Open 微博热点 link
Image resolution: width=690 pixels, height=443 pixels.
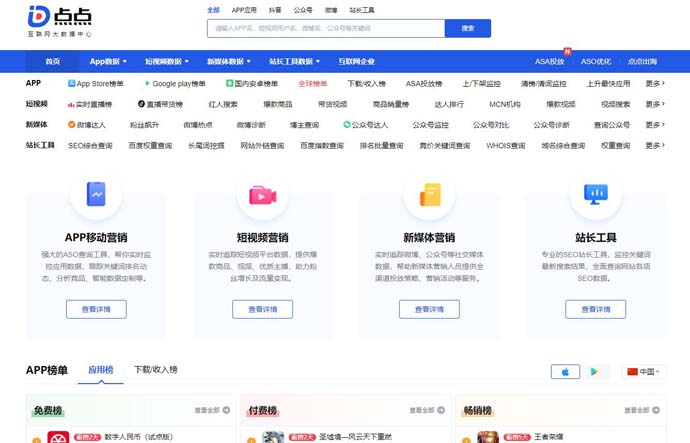click(x=198, y=124)
